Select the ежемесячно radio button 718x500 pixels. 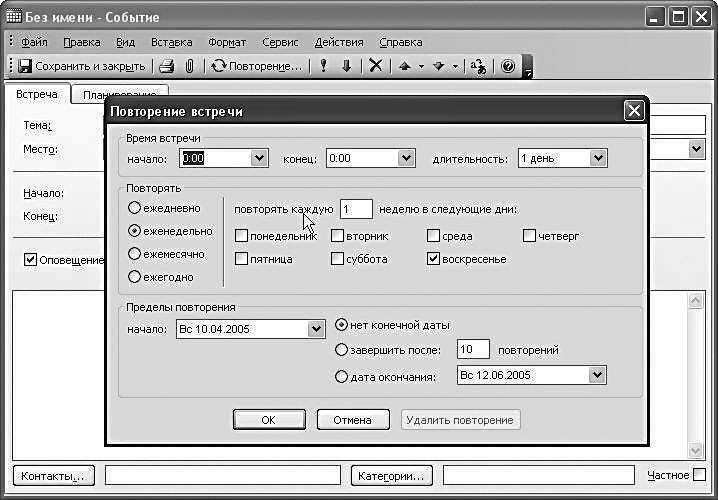[135, 254]
